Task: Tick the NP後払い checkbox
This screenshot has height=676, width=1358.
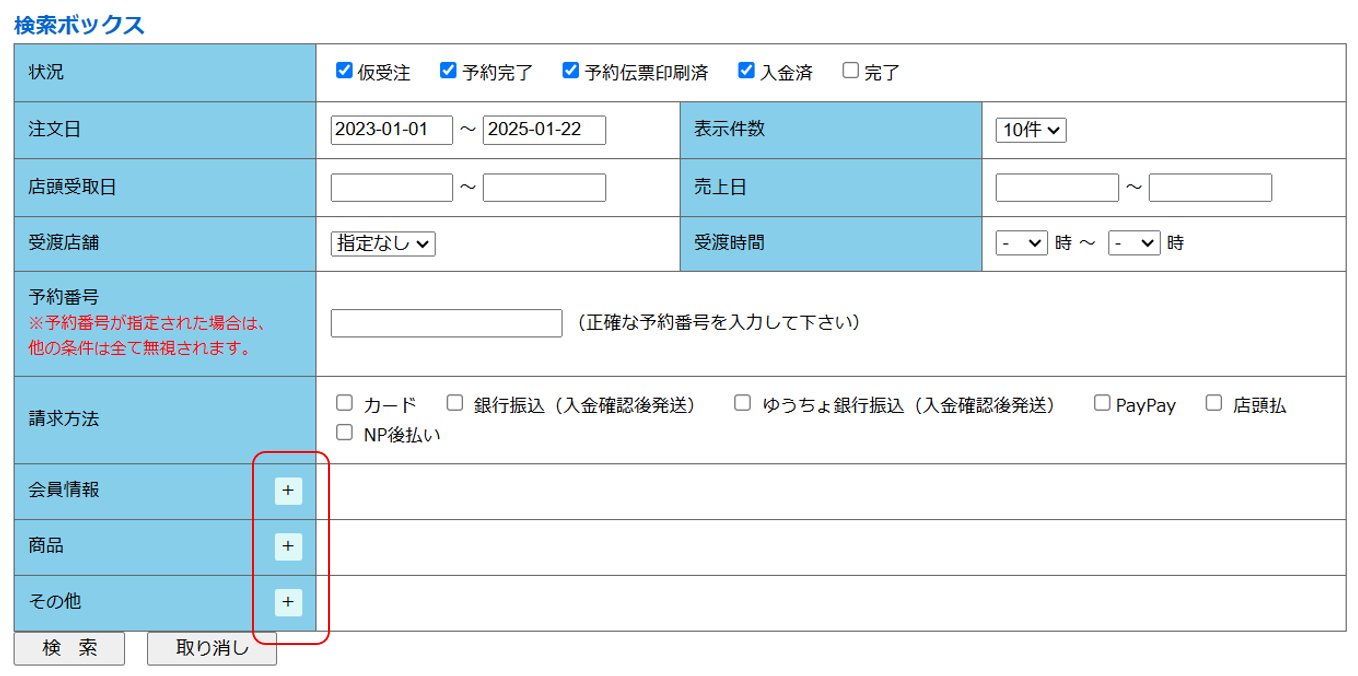Action: (x=345, y=433)
